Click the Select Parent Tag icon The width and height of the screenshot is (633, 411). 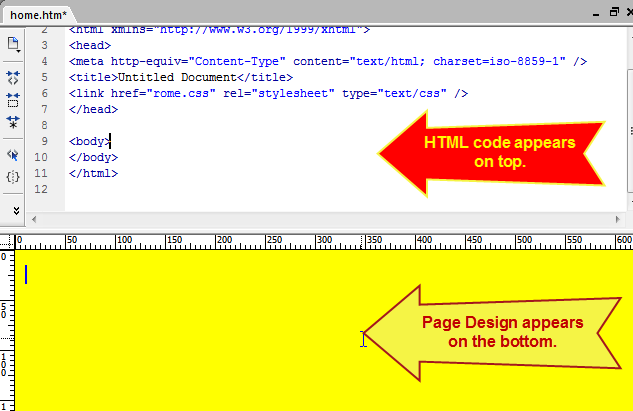pyautogui.click(x=14, y=155)
